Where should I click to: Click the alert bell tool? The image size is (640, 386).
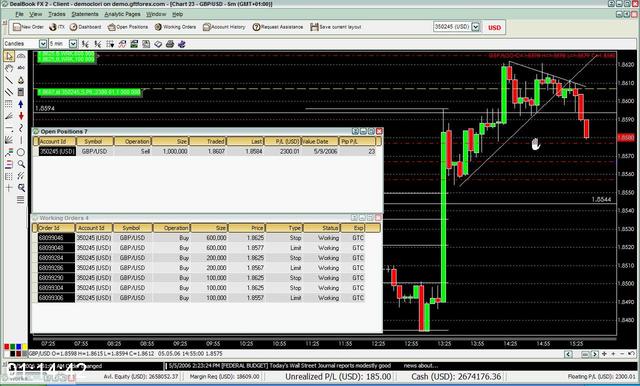(x=21, y=80)
